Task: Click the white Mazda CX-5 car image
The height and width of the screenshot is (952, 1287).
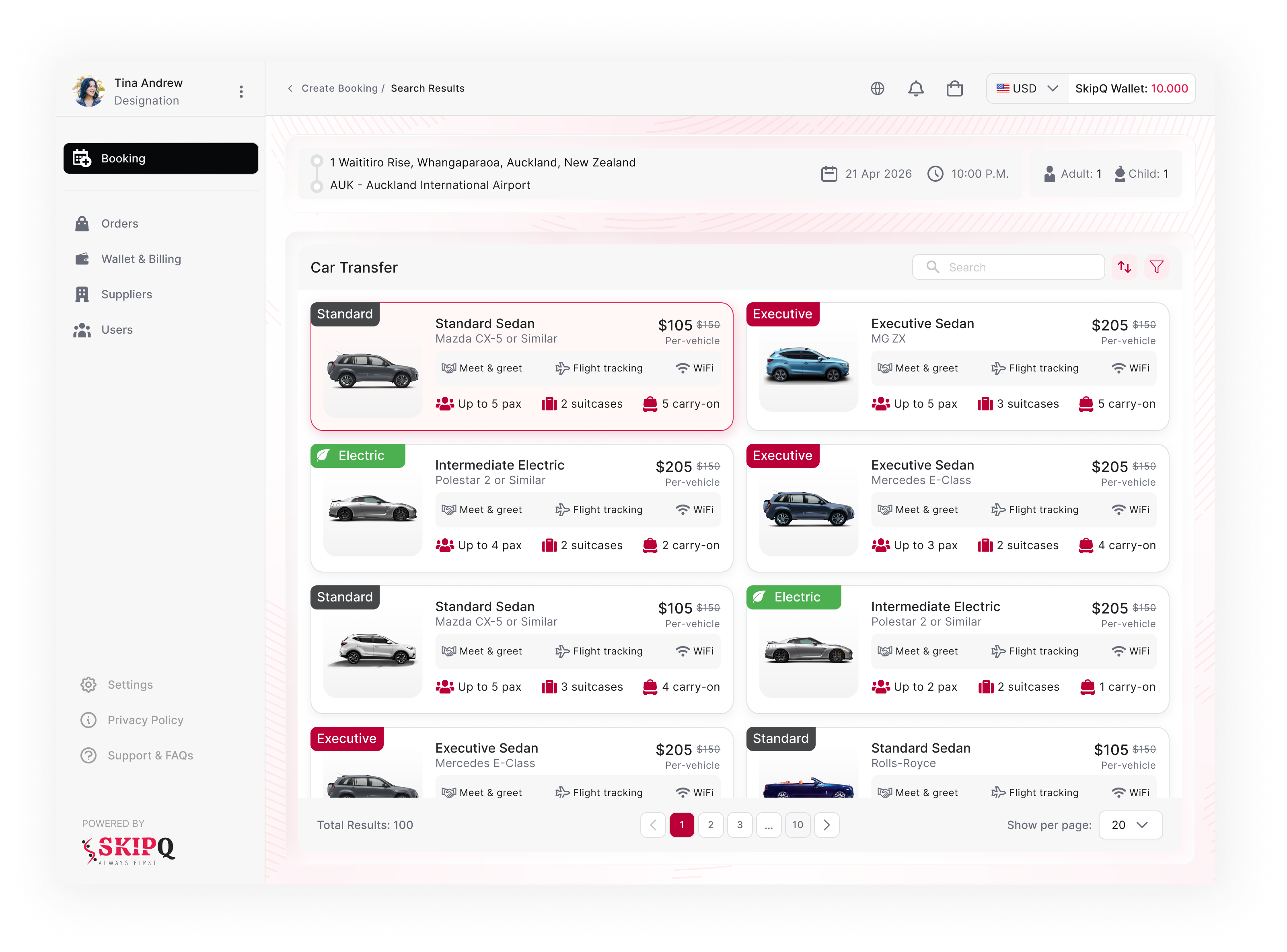Action: (373, 650)
